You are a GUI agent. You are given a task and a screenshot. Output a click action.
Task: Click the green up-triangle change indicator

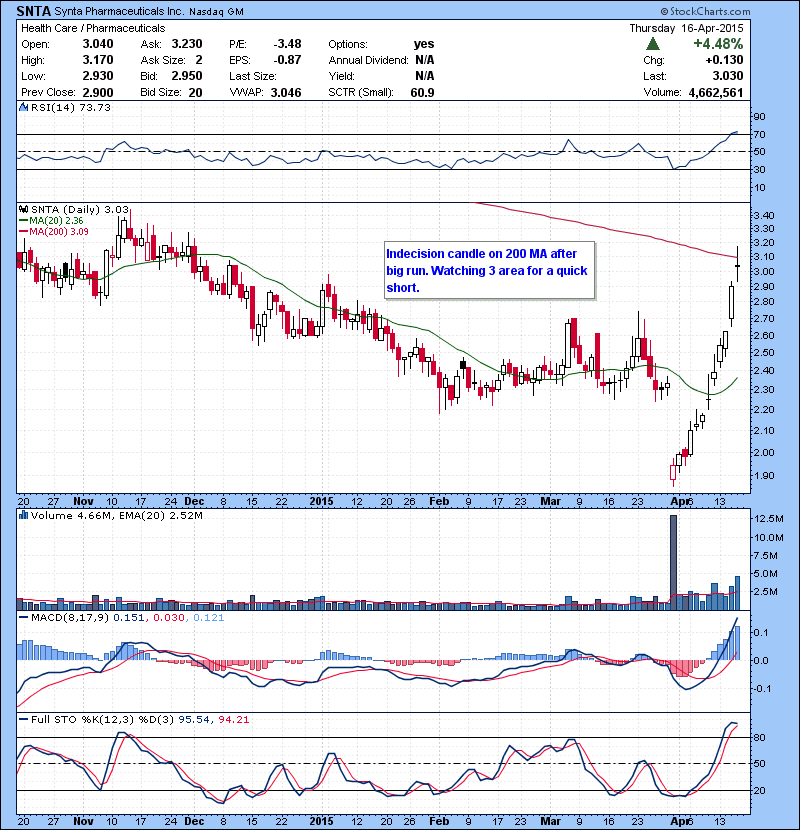(x=653, y=43)
